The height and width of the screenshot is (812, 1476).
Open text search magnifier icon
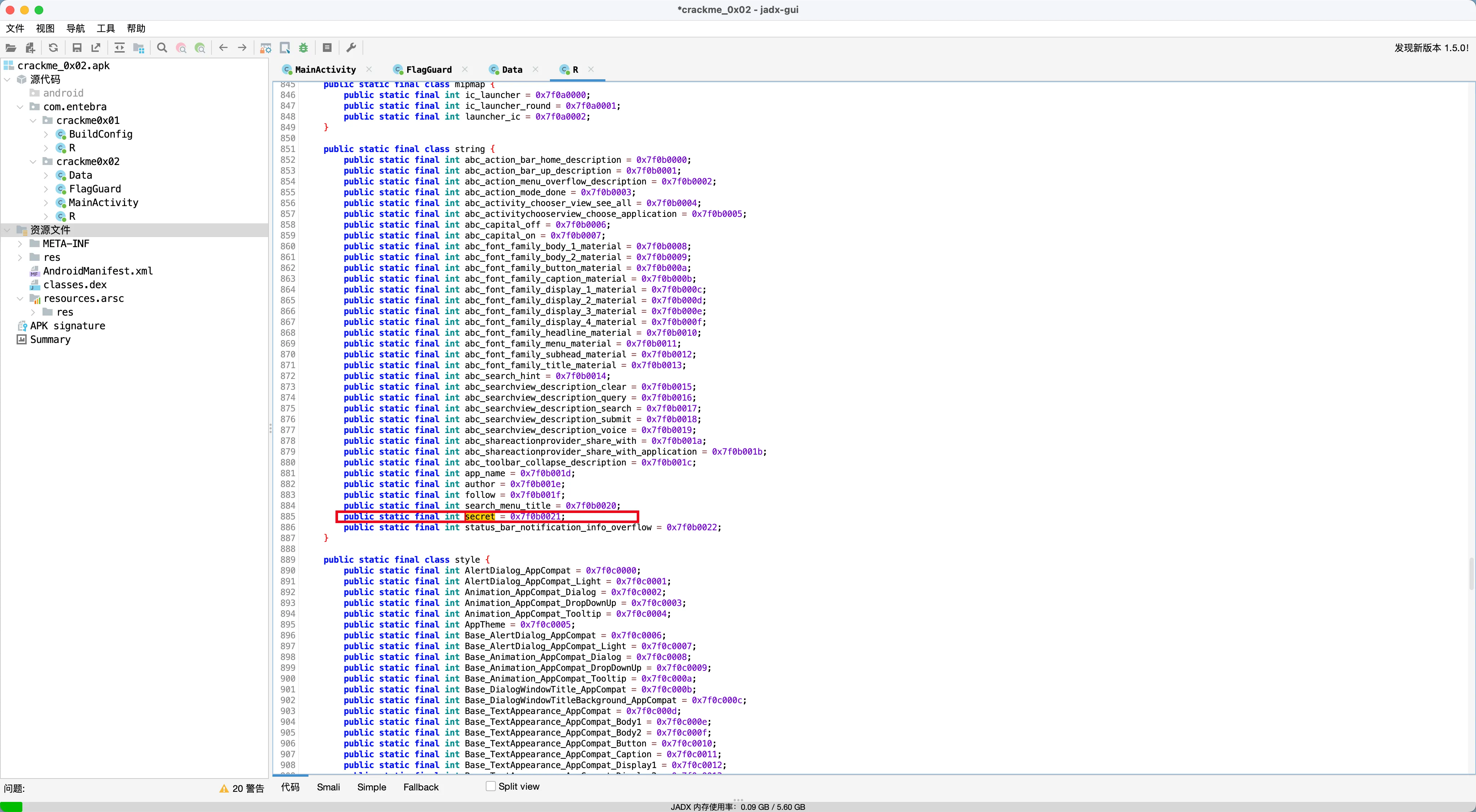coord(162,48)
